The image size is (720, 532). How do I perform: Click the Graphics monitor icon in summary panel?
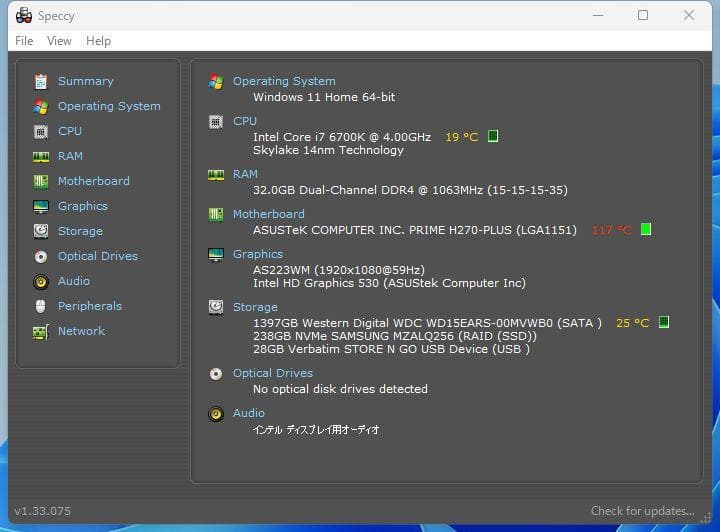pos(216,254)
